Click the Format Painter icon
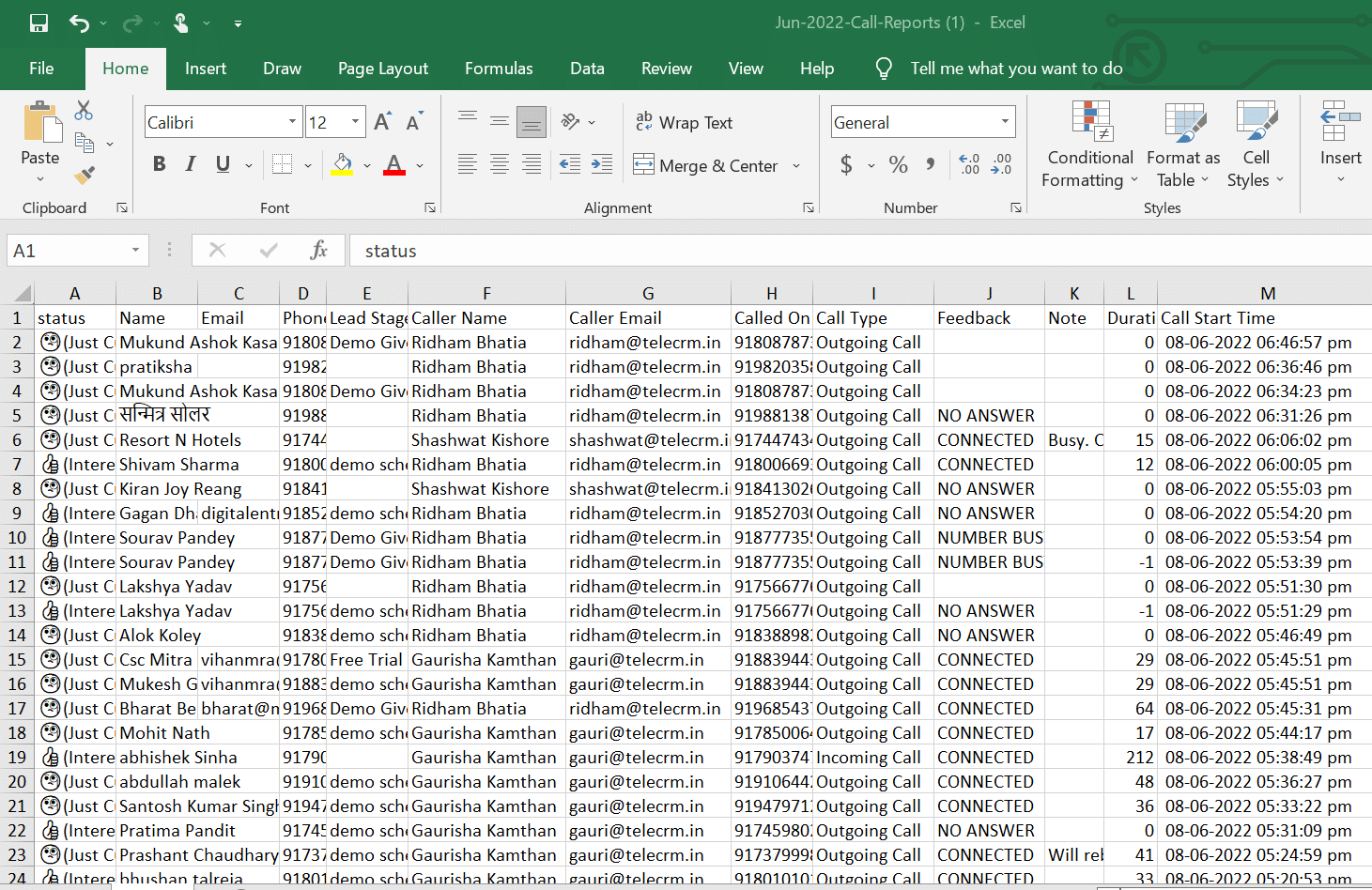Viewport: 1372px width, 890px height. click(84, 175)
